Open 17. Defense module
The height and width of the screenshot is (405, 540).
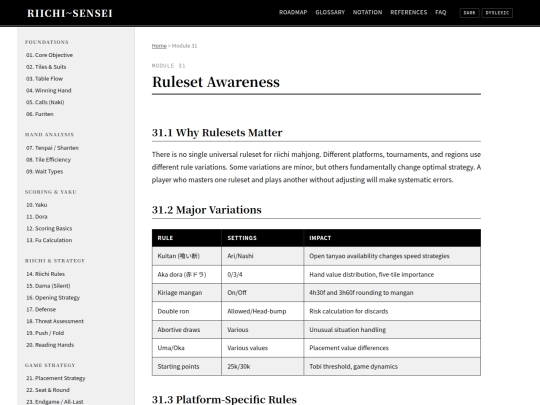(x=41, y=309)
